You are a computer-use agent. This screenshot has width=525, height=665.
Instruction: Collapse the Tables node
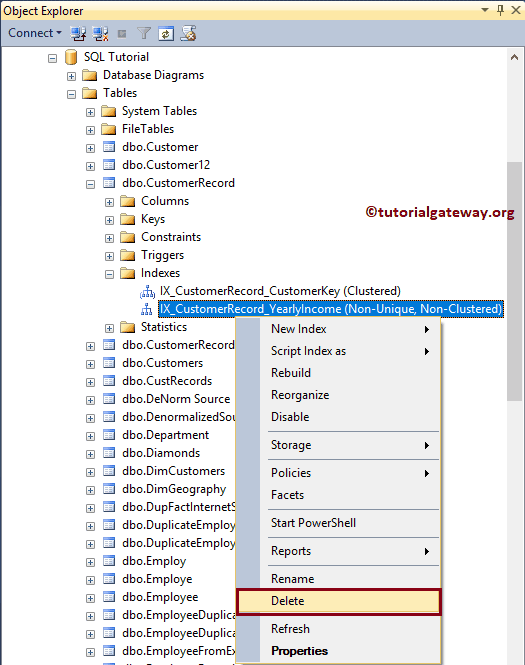point(71,94)
